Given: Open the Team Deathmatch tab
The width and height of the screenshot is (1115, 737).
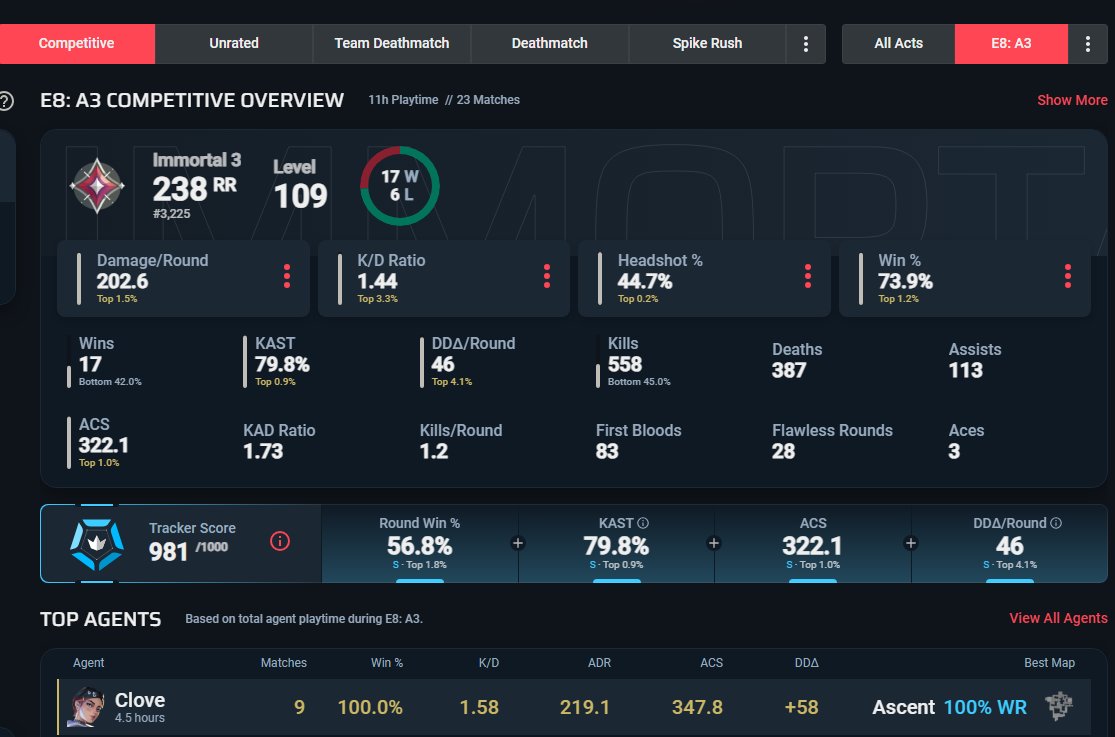Looking at the screenshot, I should (392, 43).
